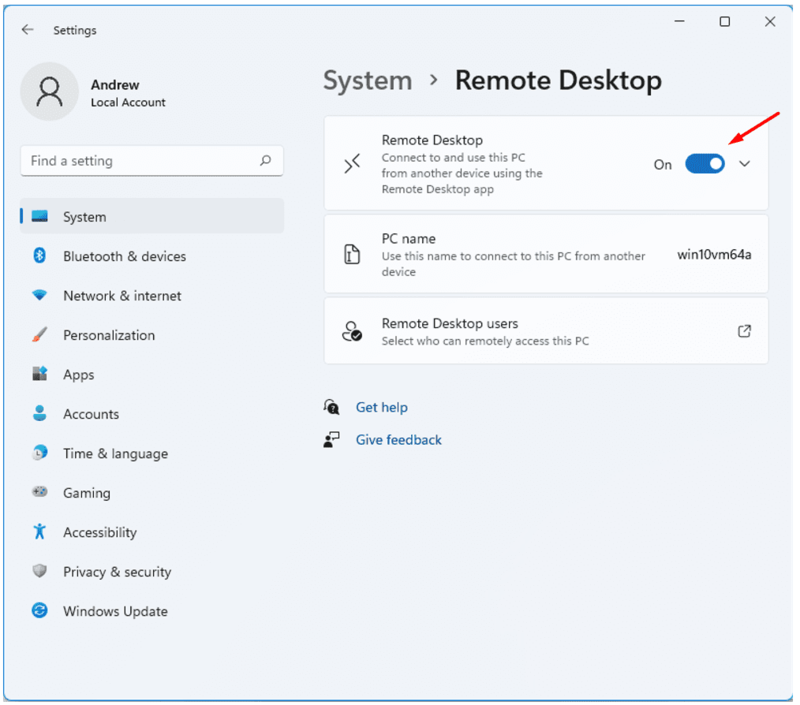Click the Andrew account name
800x705 pixels.
pos(115,85)
